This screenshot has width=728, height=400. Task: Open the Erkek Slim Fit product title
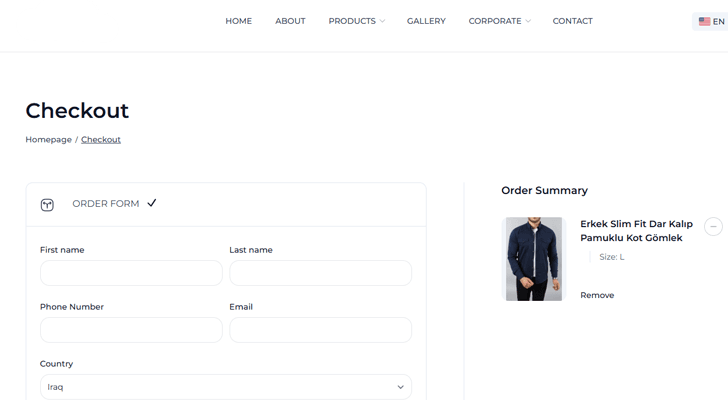(x=636, y=231)
